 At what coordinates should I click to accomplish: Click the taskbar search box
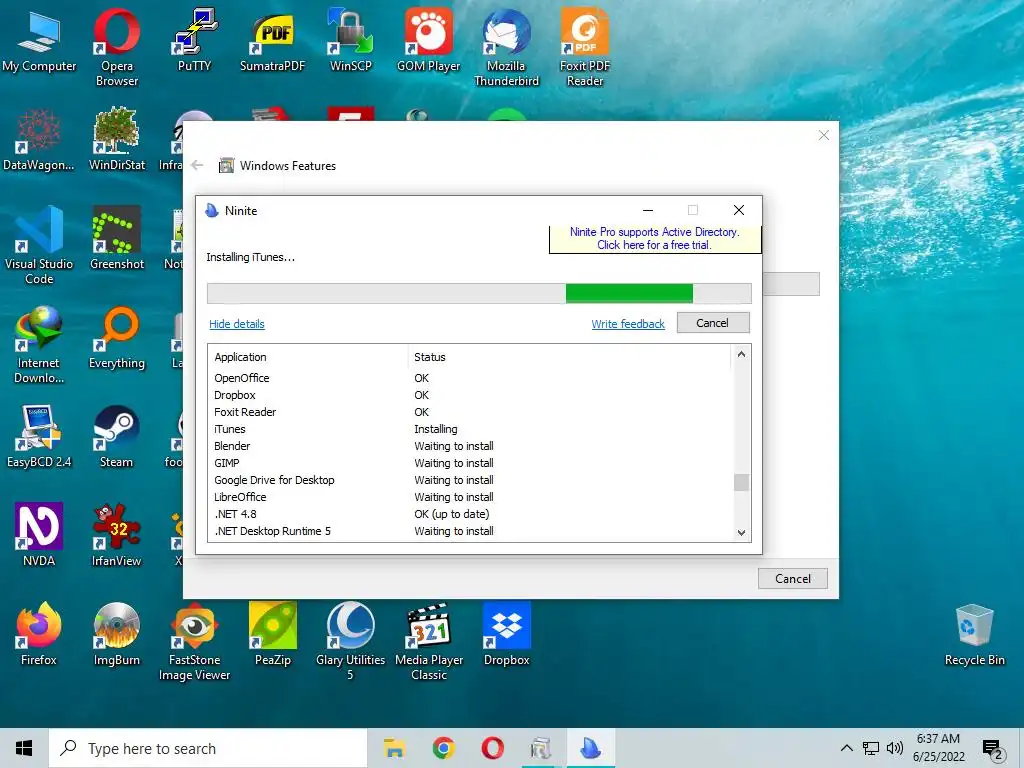[x=208, y=748]
